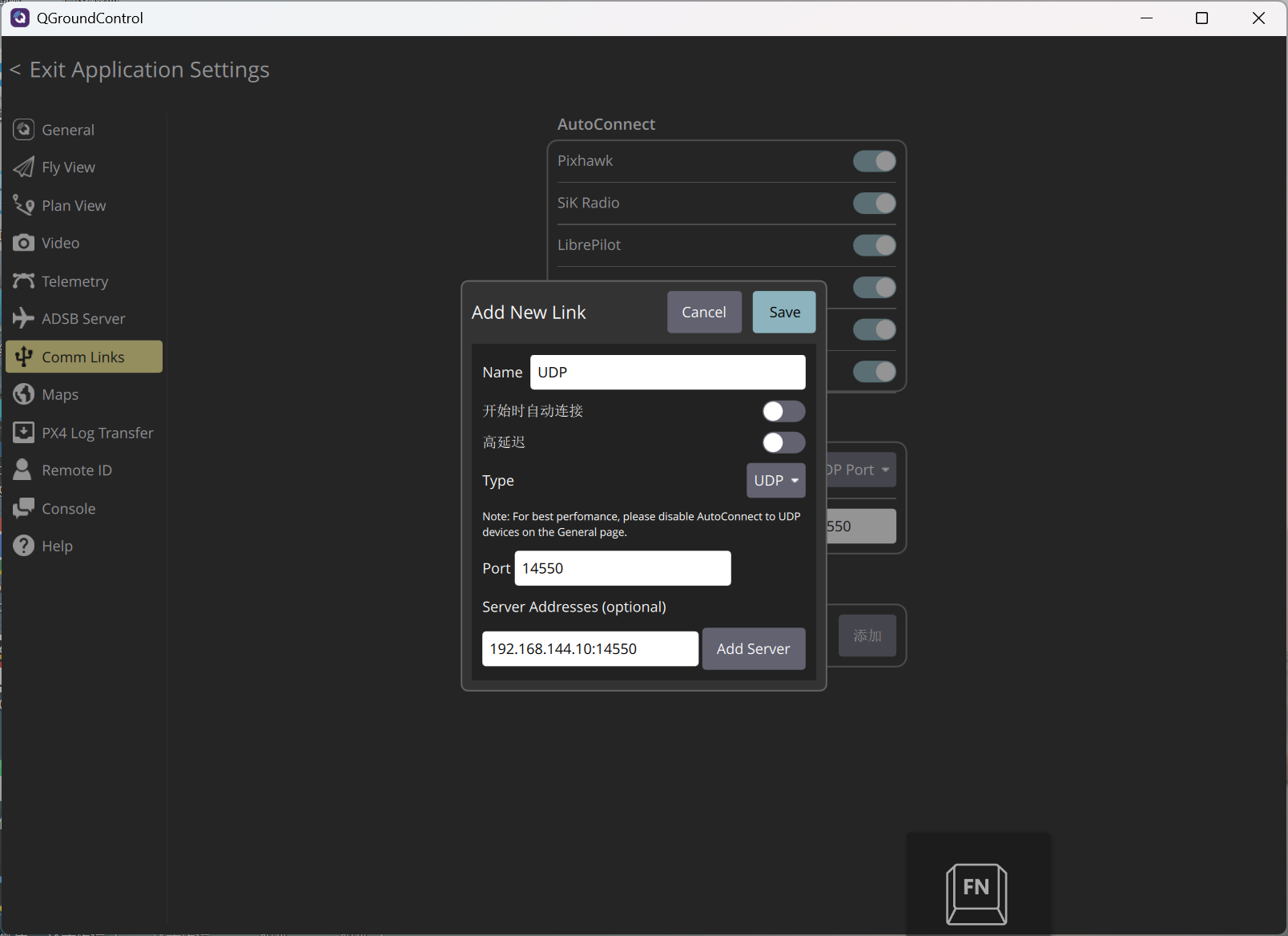Click Exit Application Settings link
The width and height of the screenshot is (1288, 936).
point(139,70)
